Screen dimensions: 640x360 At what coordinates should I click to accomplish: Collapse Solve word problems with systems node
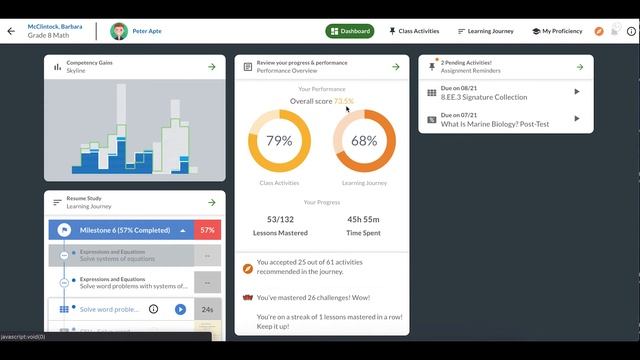(x=64, y=282)
